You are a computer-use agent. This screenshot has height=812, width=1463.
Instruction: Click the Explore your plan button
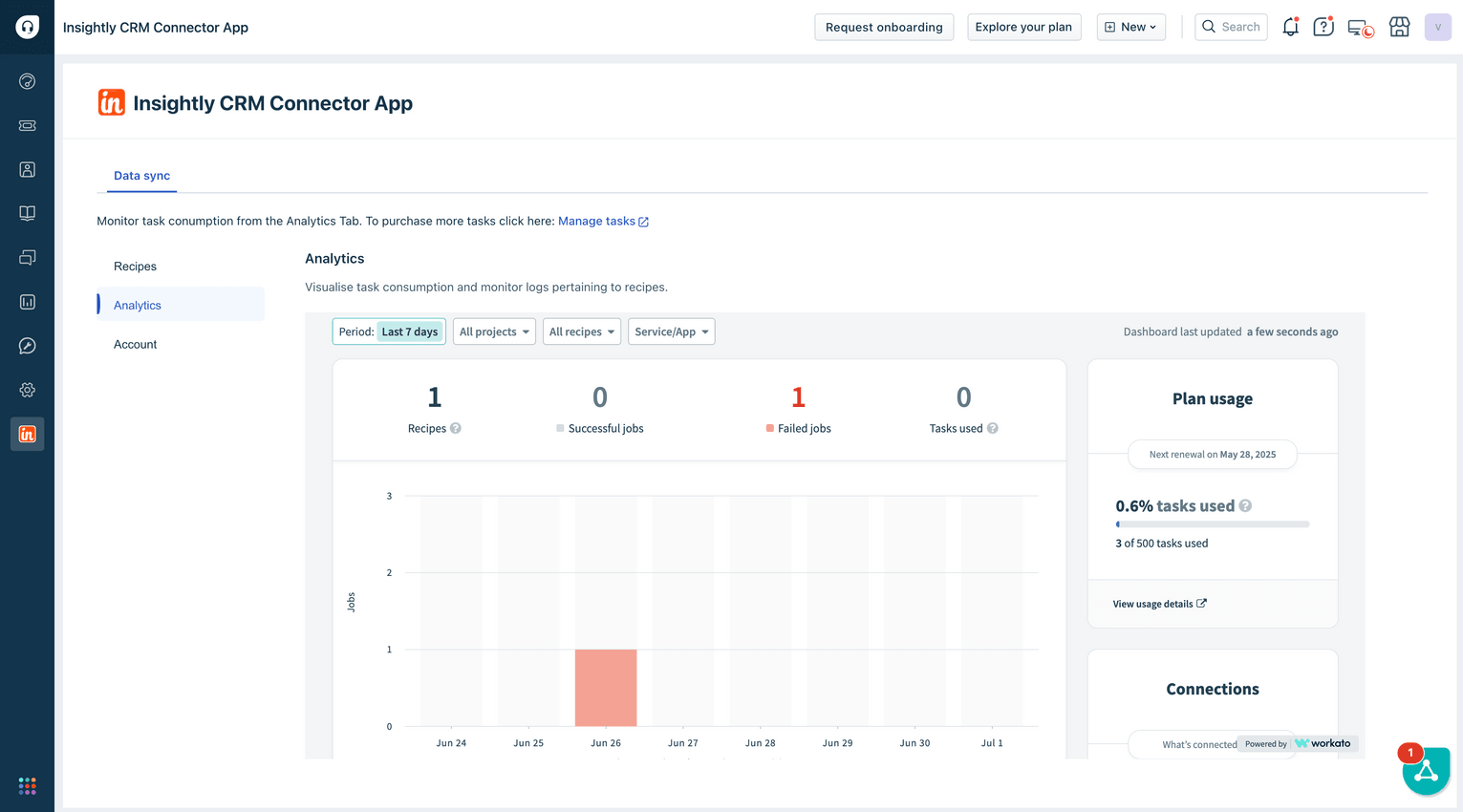(1023, 27)
